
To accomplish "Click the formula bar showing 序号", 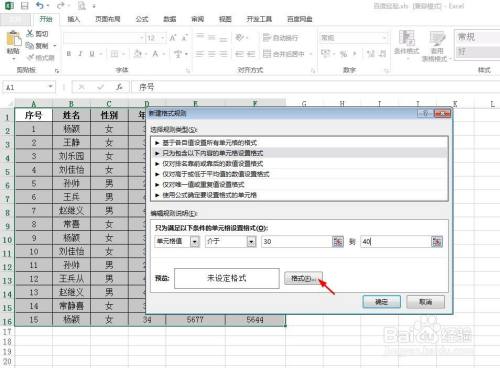I will point(315,87).
